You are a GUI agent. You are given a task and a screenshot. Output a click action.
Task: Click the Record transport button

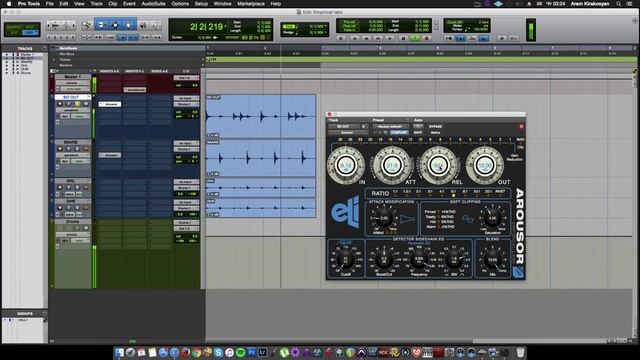[427, 38]
